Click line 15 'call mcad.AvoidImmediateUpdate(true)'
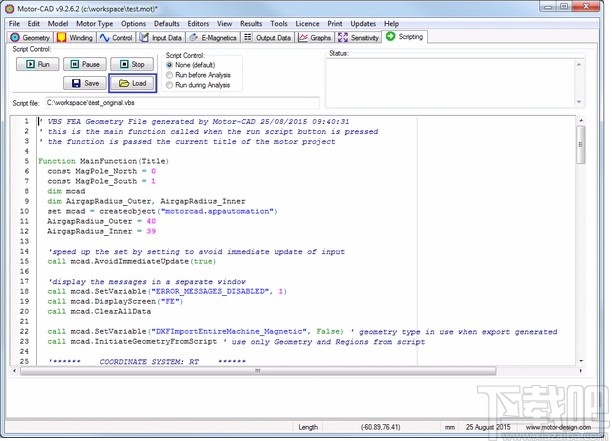Image resolution: width=612 pixels, height=441 pixels. click(x=132, y=261)
